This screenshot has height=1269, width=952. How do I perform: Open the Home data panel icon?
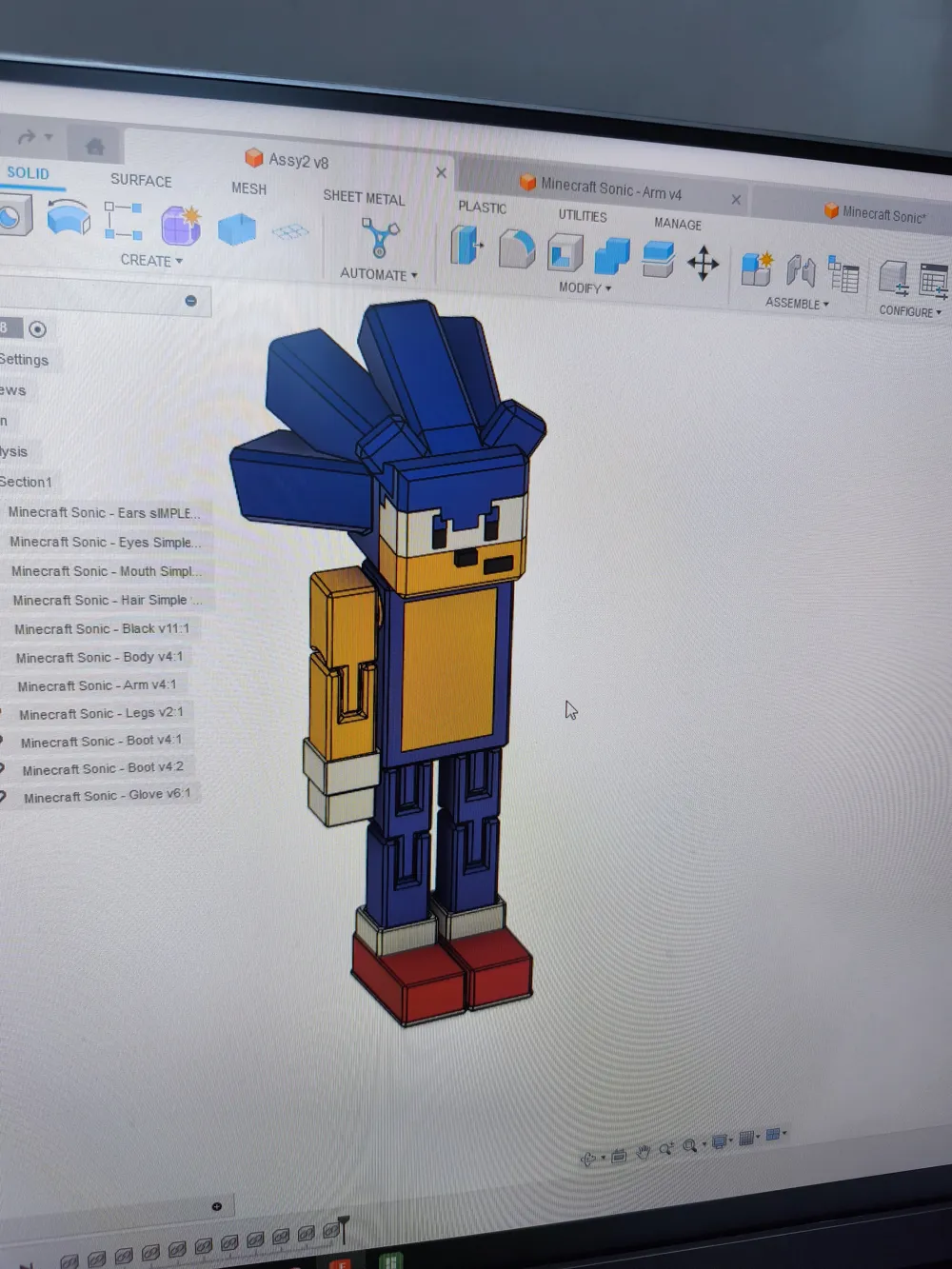[x=94, y=146]
